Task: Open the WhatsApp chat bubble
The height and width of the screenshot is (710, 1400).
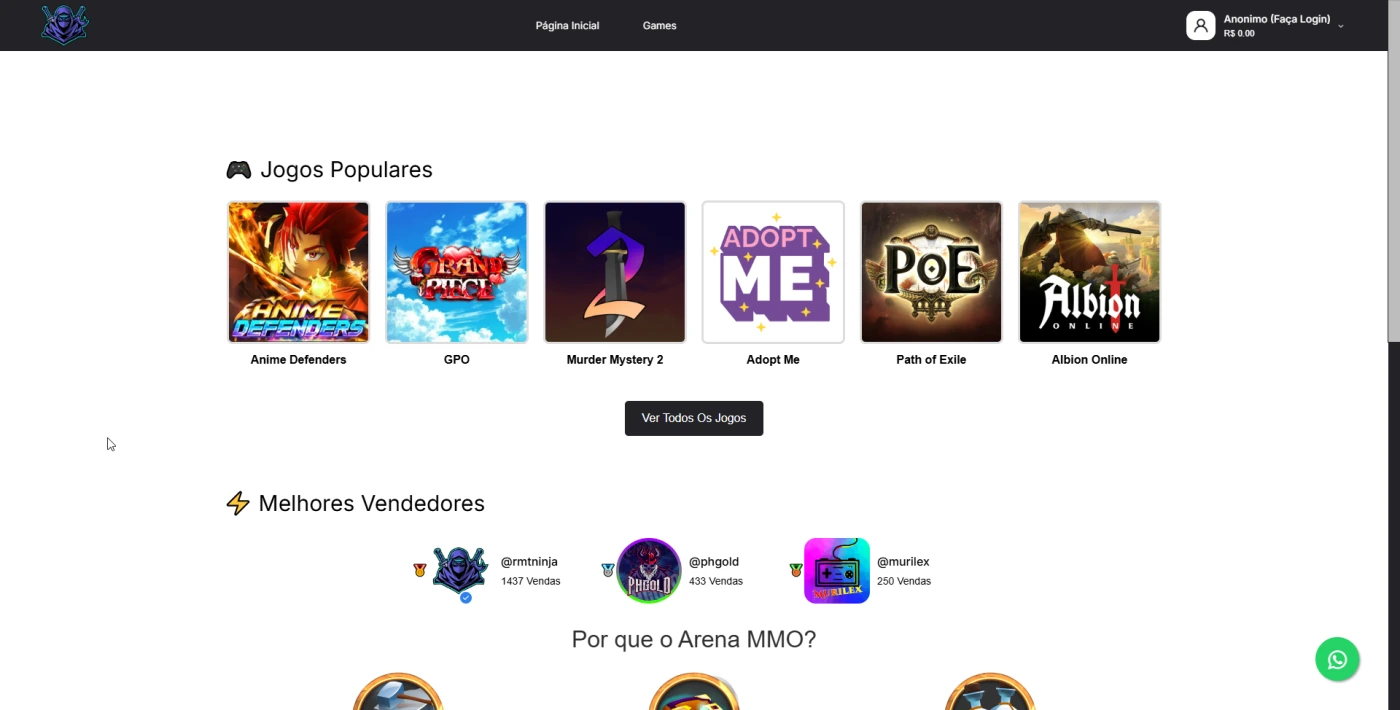Action: (x=1337, y=660)
